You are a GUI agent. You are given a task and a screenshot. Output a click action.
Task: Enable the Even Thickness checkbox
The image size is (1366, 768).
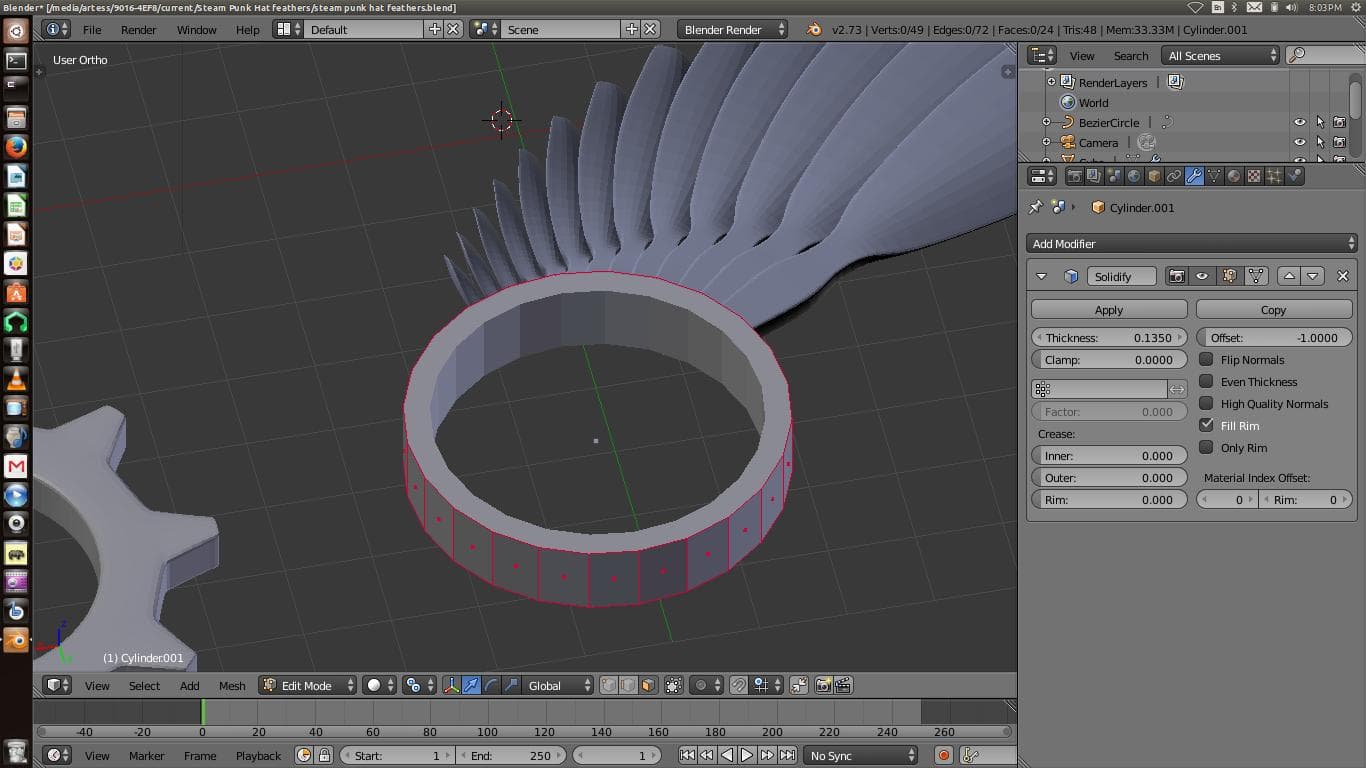1206,382
